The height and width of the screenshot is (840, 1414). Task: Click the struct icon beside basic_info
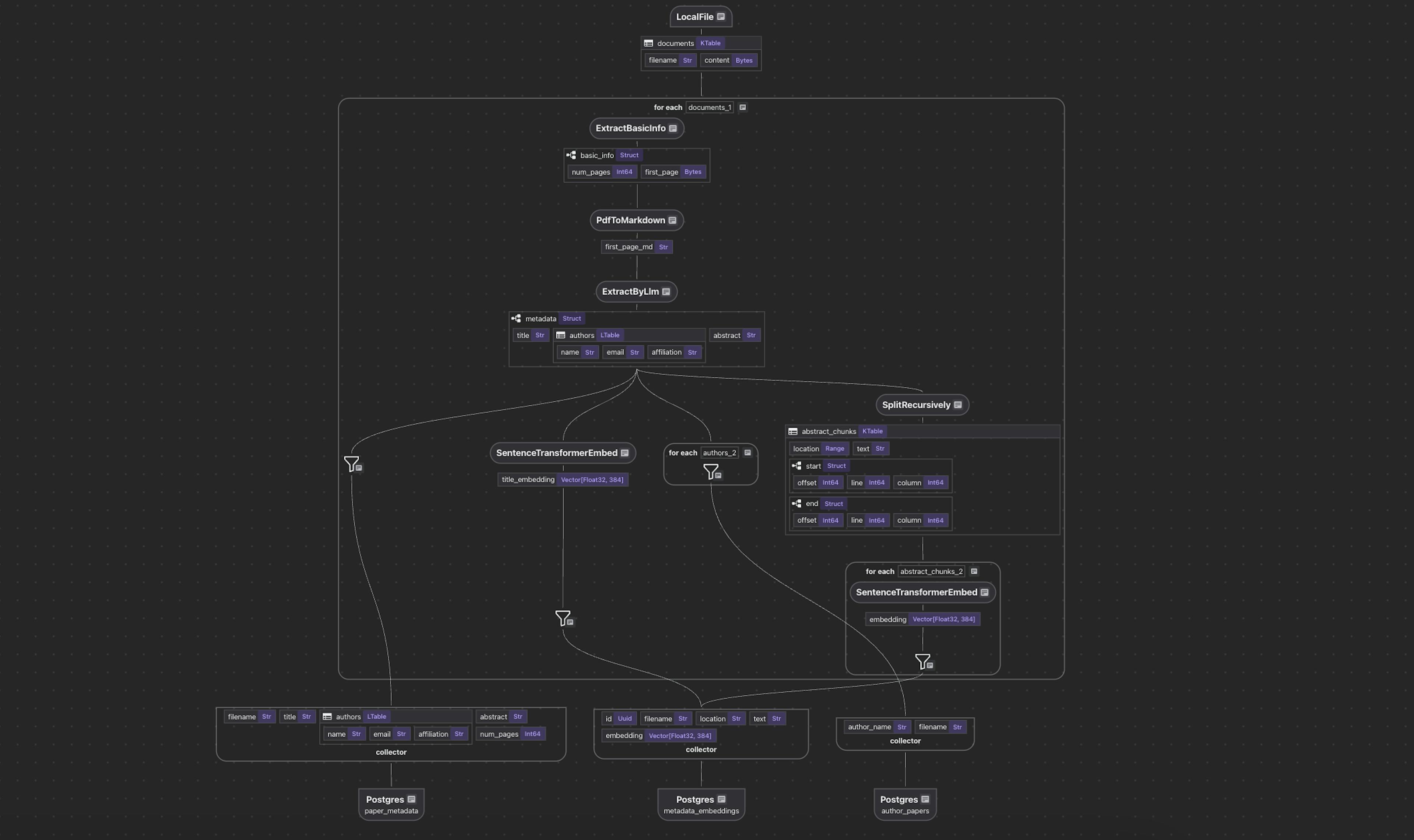[x=571, y=155]
